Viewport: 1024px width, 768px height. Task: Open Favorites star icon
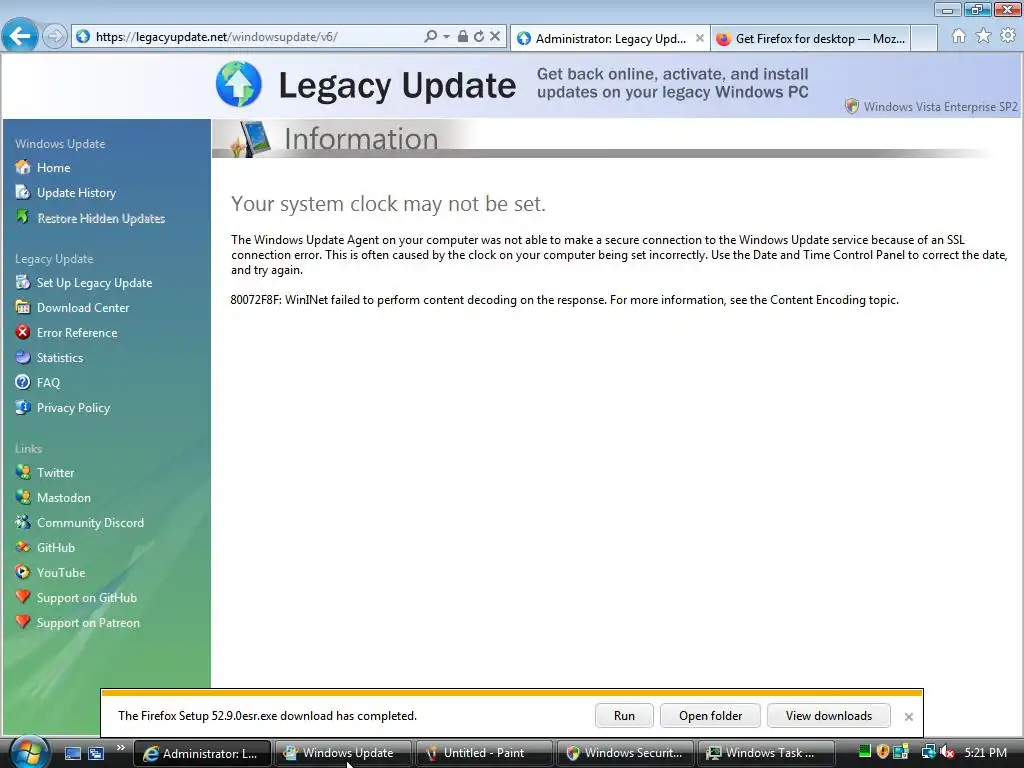tap(984, 36)
